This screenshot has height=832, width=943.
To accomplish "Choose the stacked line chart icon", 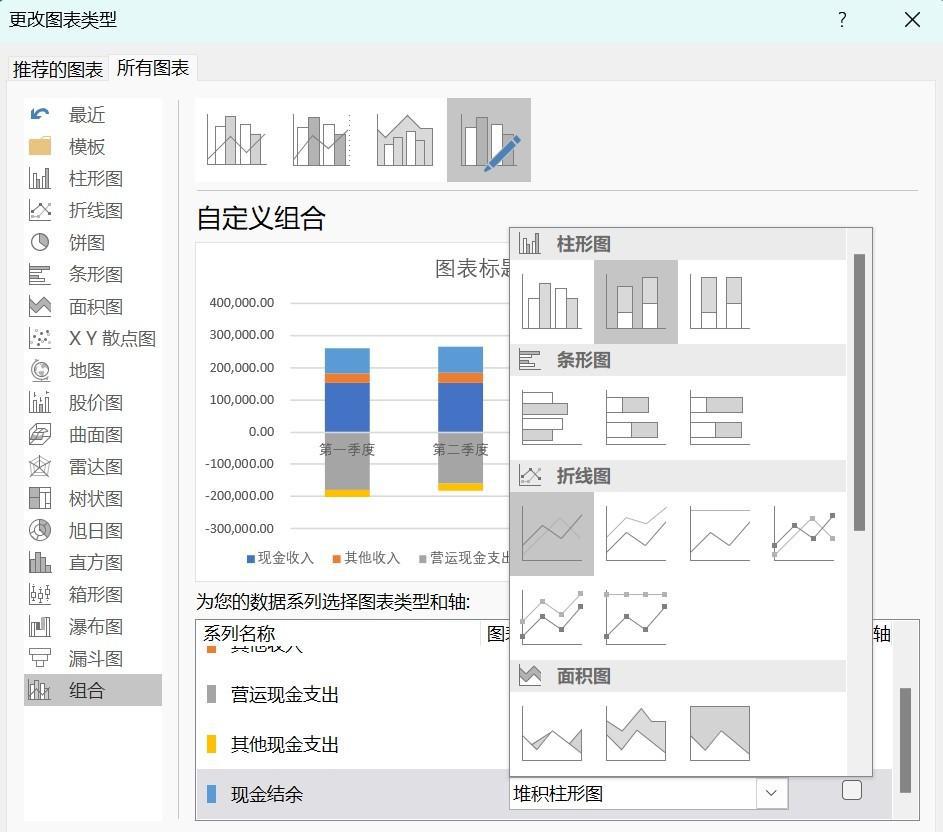I will click(x=636, y=534).
